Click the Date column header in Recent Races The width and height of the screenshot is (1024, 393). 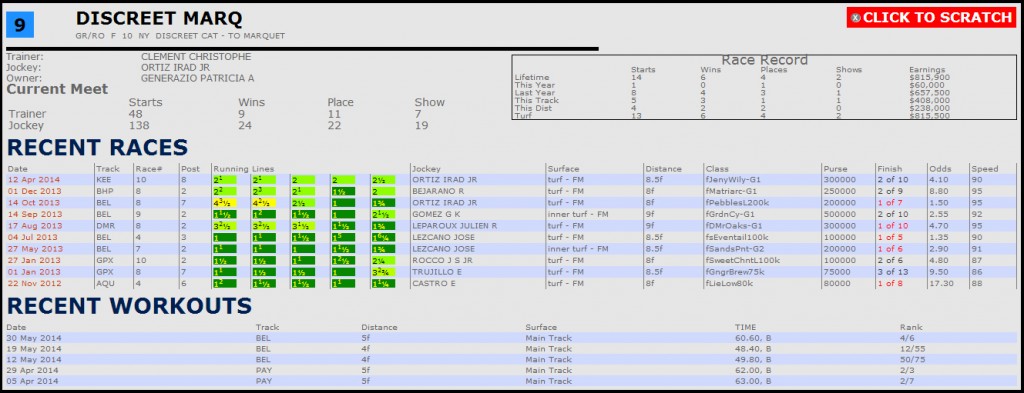(18, 168)
